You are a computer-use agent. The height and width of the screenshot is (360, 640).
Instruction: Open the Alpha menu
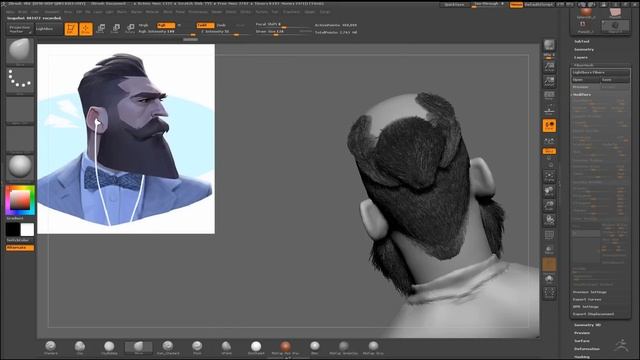pyautogui.click(x=10, y=12)
